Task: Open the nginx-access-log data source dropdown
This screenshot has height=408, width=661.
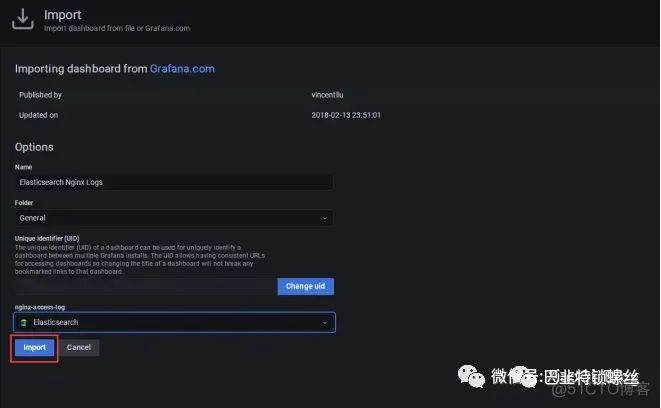Action: click(x=174, y=322)
